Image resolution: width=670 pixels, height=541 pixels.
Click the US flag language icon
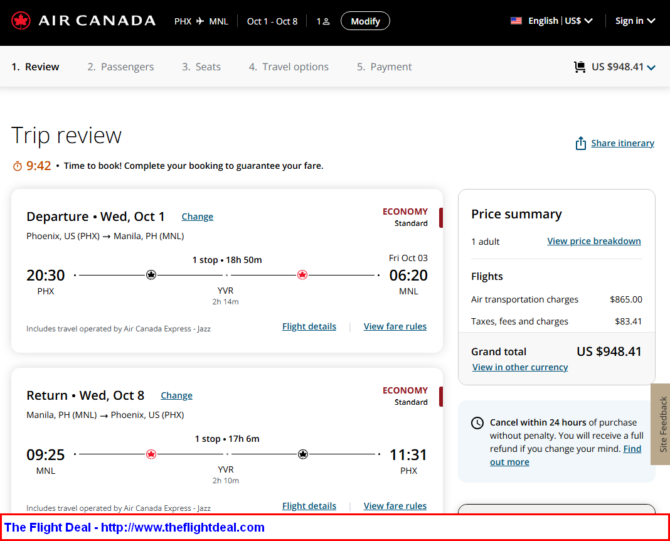(516, 21)
